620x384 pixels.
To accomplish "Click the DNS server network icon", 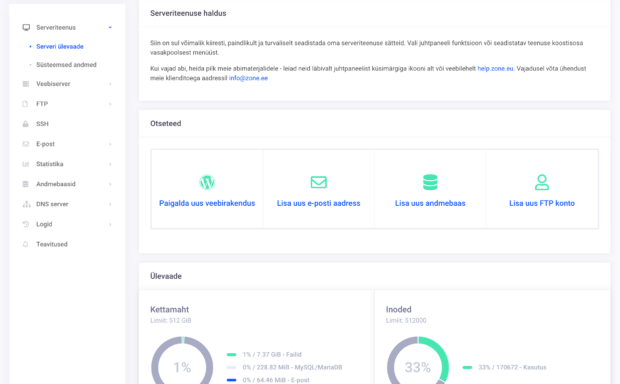I will coord(26,204).
